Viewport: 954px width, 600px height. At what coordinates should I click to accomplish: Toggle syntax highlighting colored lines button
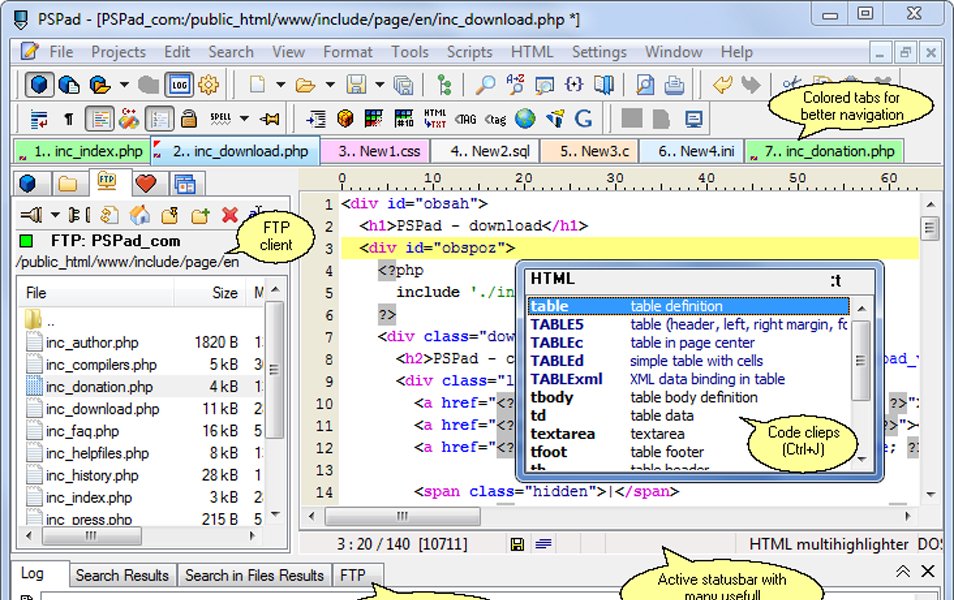99,119
